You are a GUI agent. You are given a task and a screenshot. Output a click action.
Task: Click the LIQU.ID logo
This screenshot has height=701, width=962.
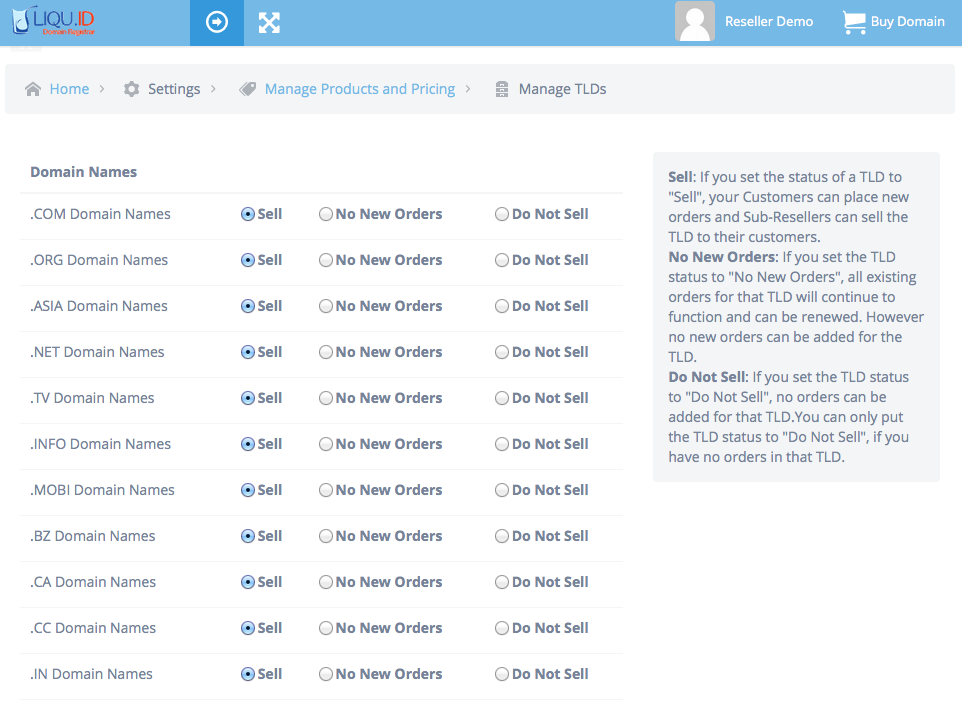pyautogui.click(x=56, y=22)
